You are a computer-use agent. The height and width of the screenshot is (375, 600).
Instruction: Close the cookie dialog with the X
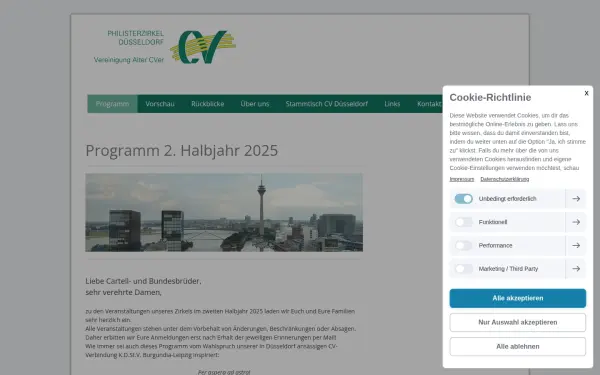pyautogui.click(x=586, y=93)
